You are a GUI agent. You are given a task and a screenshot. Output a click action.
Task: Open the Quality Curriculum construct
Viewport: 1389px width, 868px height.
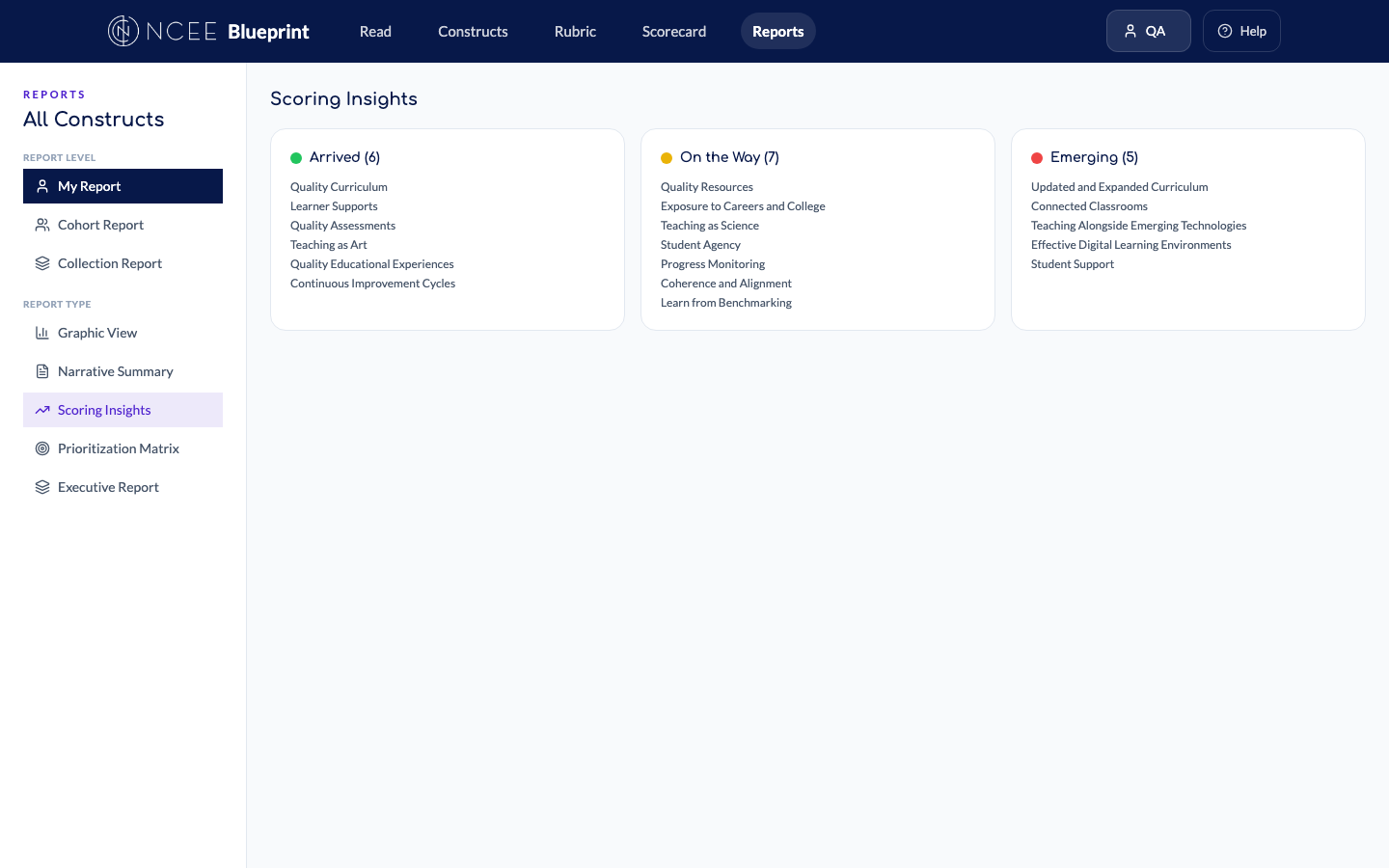[x=339, y=186]
